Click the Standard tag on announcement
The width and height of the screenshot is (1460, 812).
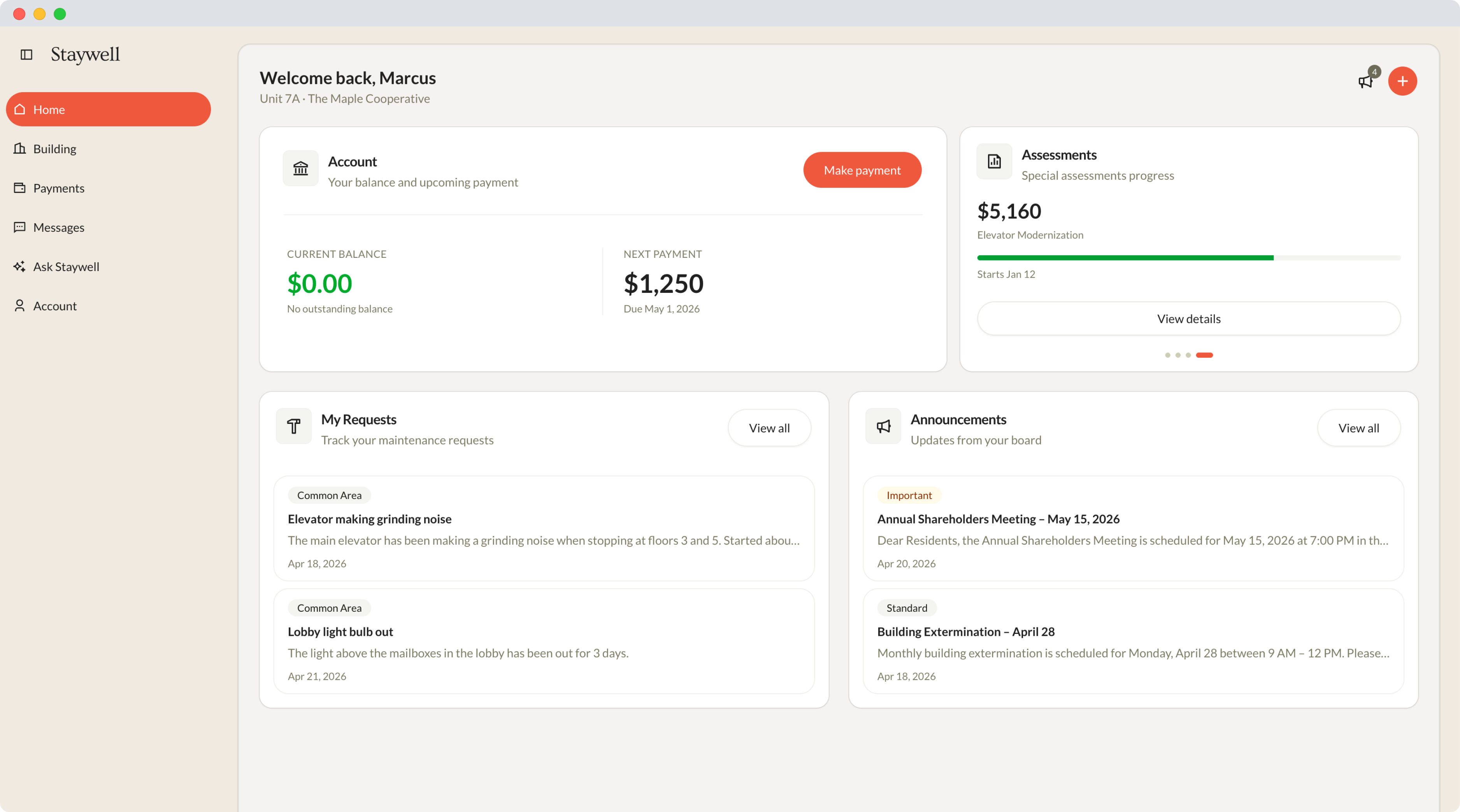(x=907, y=608)
